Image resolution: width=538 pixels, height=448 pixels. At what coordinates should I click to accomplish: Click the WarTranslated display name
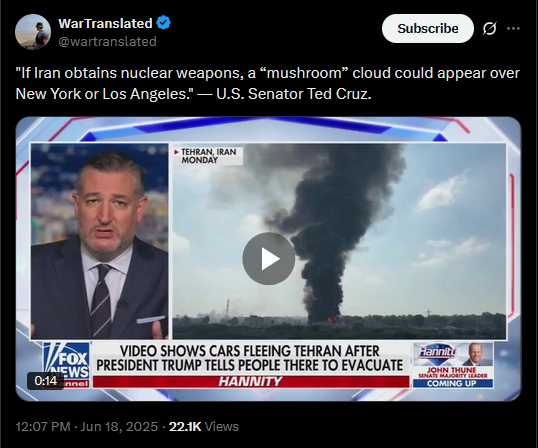click(x=105, y=23)
